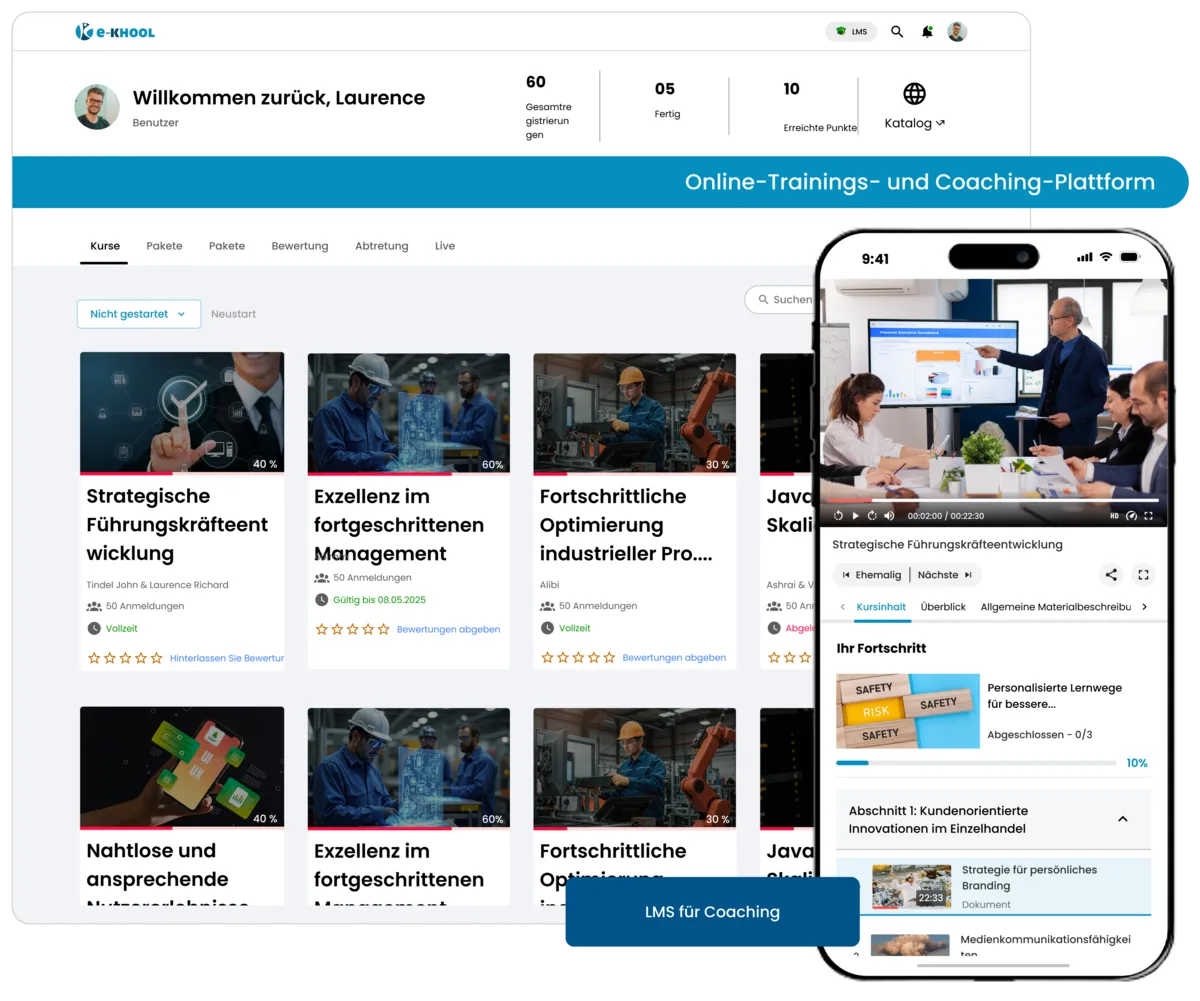Open the Nicht gestartet filter dropdown
The height and width of the screenshot is (1001, 1200).
click(x=139, y=313)
